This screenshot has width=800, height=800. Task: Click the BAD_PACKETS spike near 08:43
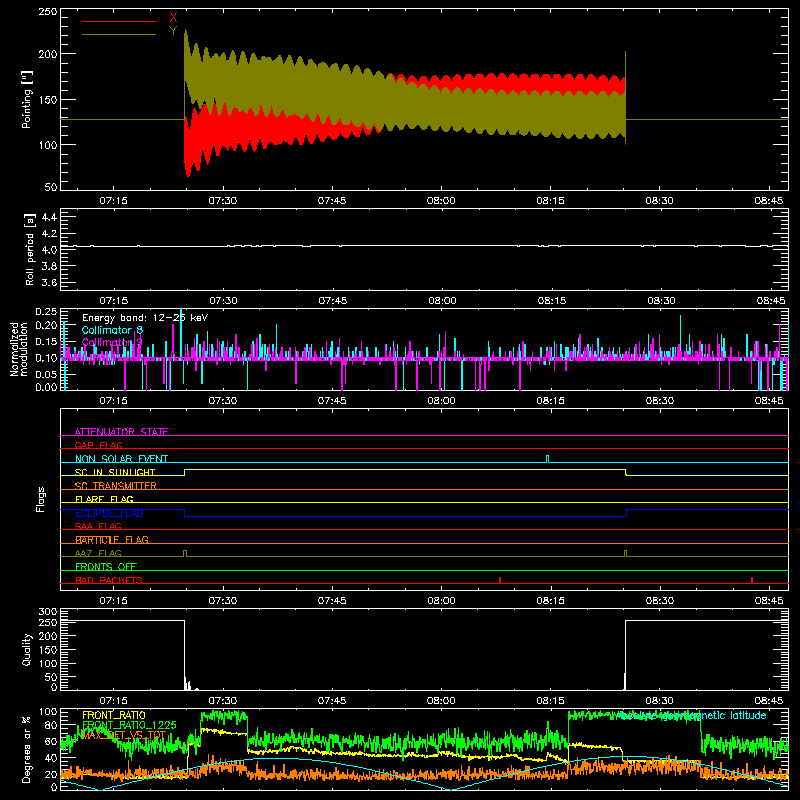(752, 580)
